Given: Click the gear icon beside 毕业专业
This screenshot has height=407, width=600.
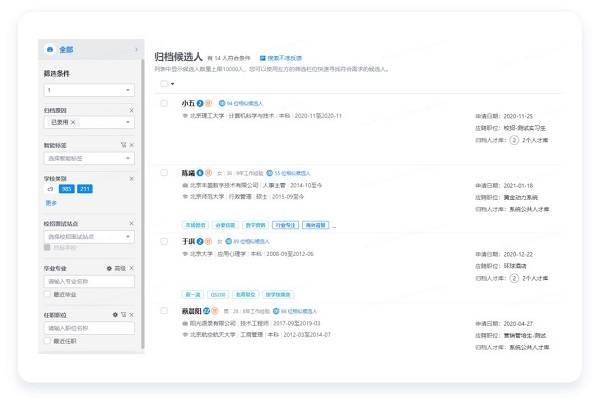Looking at the screenshot, I should click(x=109, y=269).
